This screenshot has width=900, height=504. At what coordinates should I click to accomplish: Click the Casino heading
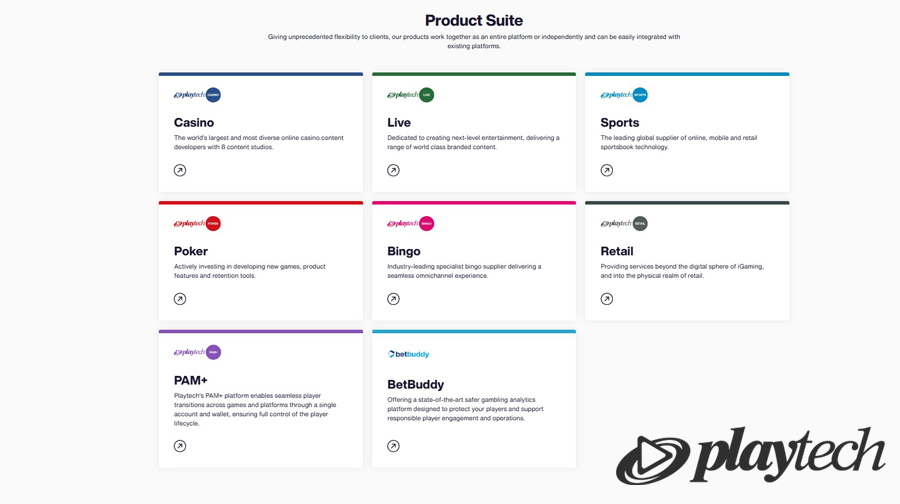(194, 122)
